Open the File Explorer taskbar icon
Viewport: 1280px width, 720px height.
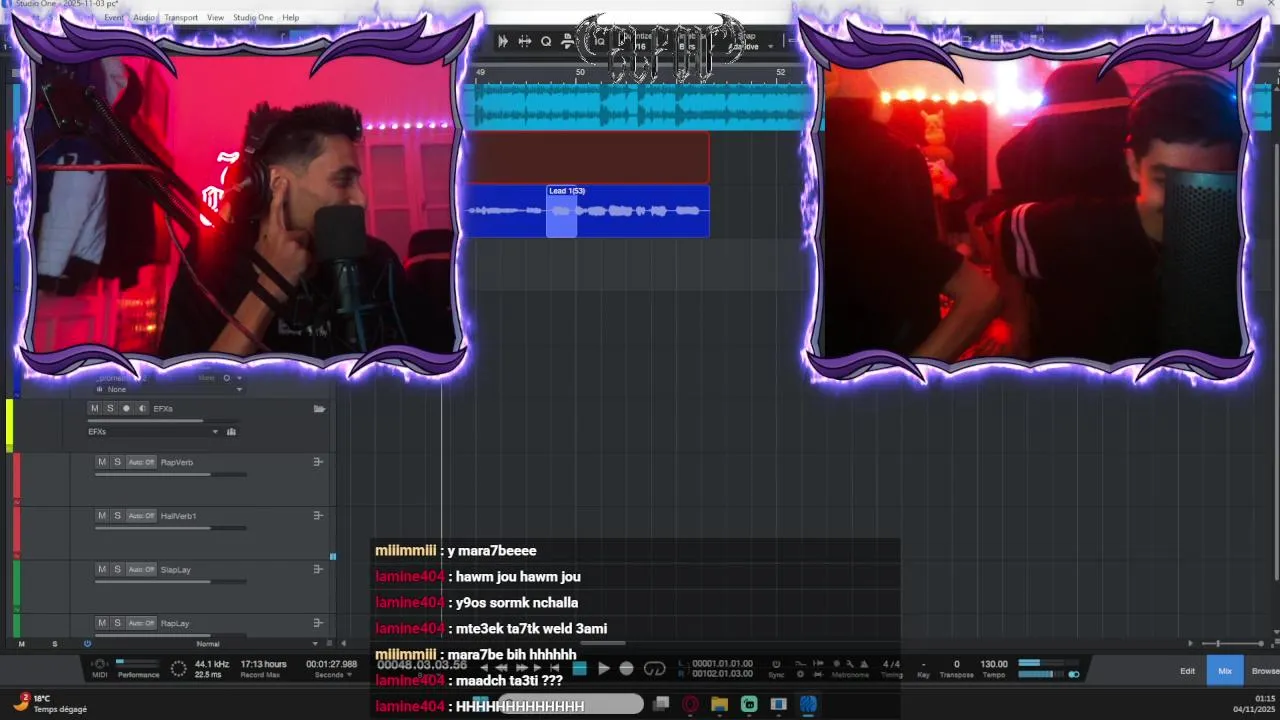[719, 705]
